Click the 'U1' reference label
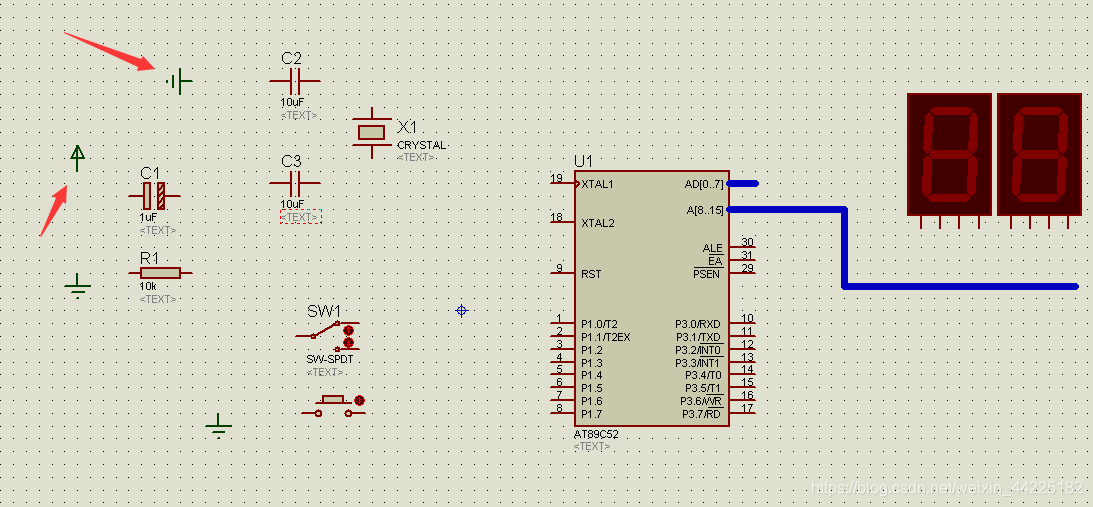 click(x=583, y=162)
